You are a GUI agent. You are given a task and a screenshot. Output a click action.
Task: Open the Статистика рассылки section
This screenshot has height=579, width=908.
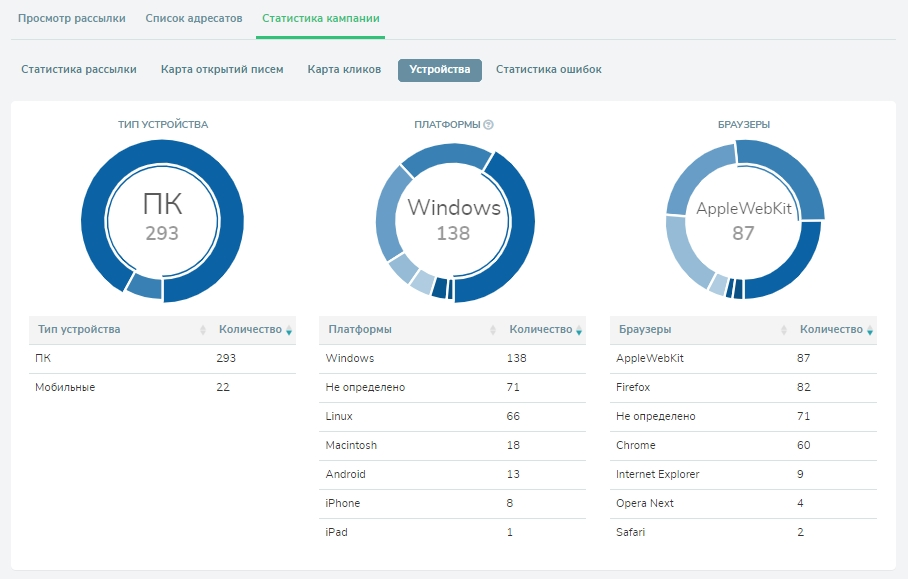tap(79, 69)
